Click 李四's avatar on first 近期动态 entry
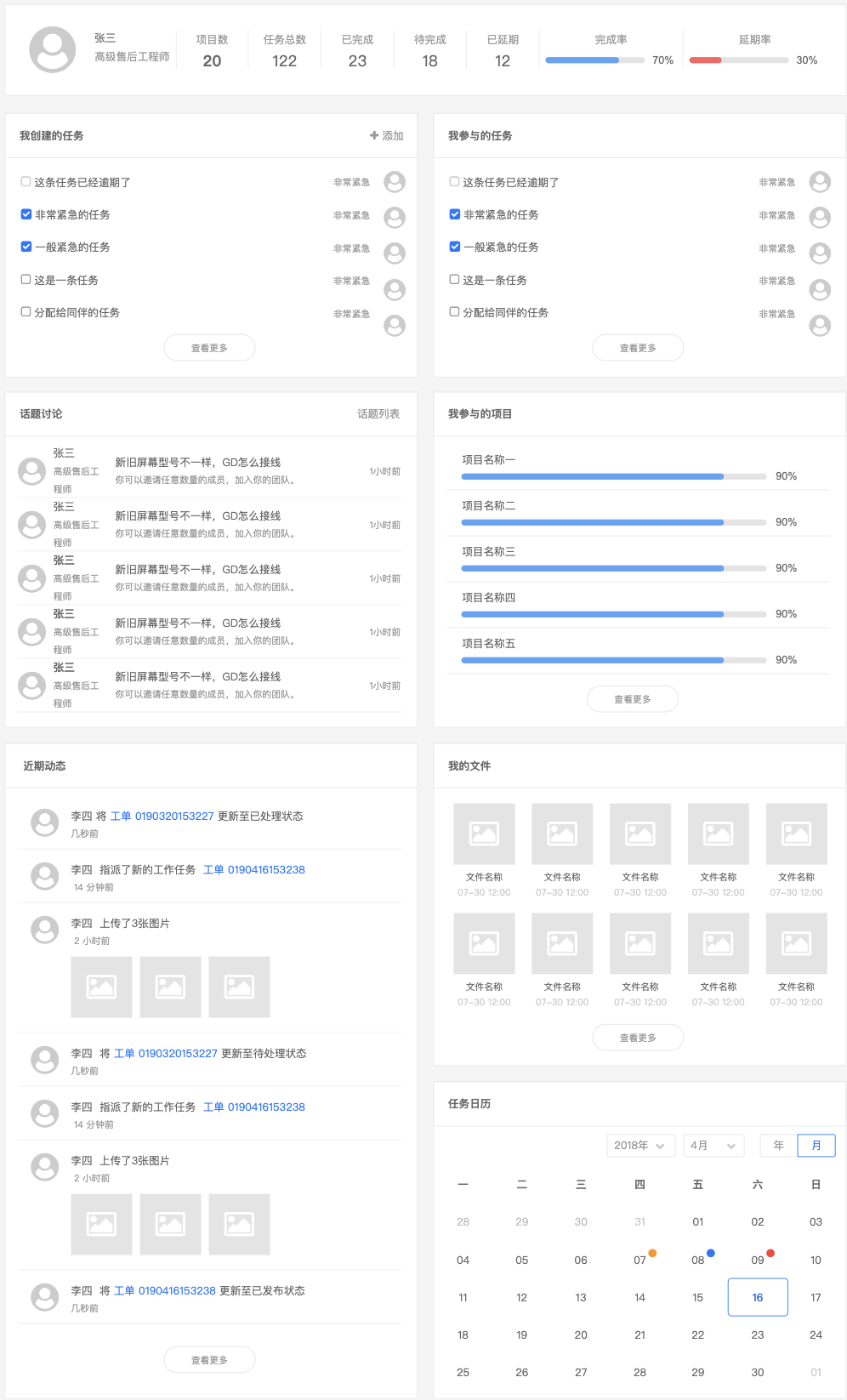This screenshot has width=847, height=1400. (44, 822)
